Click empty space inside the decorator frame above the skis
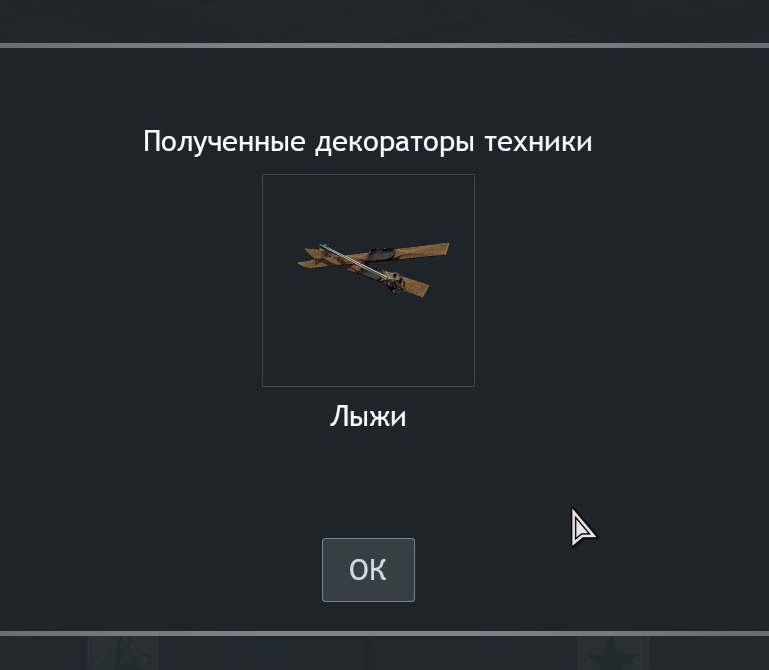Screen dimensions: 769x670 368,206
